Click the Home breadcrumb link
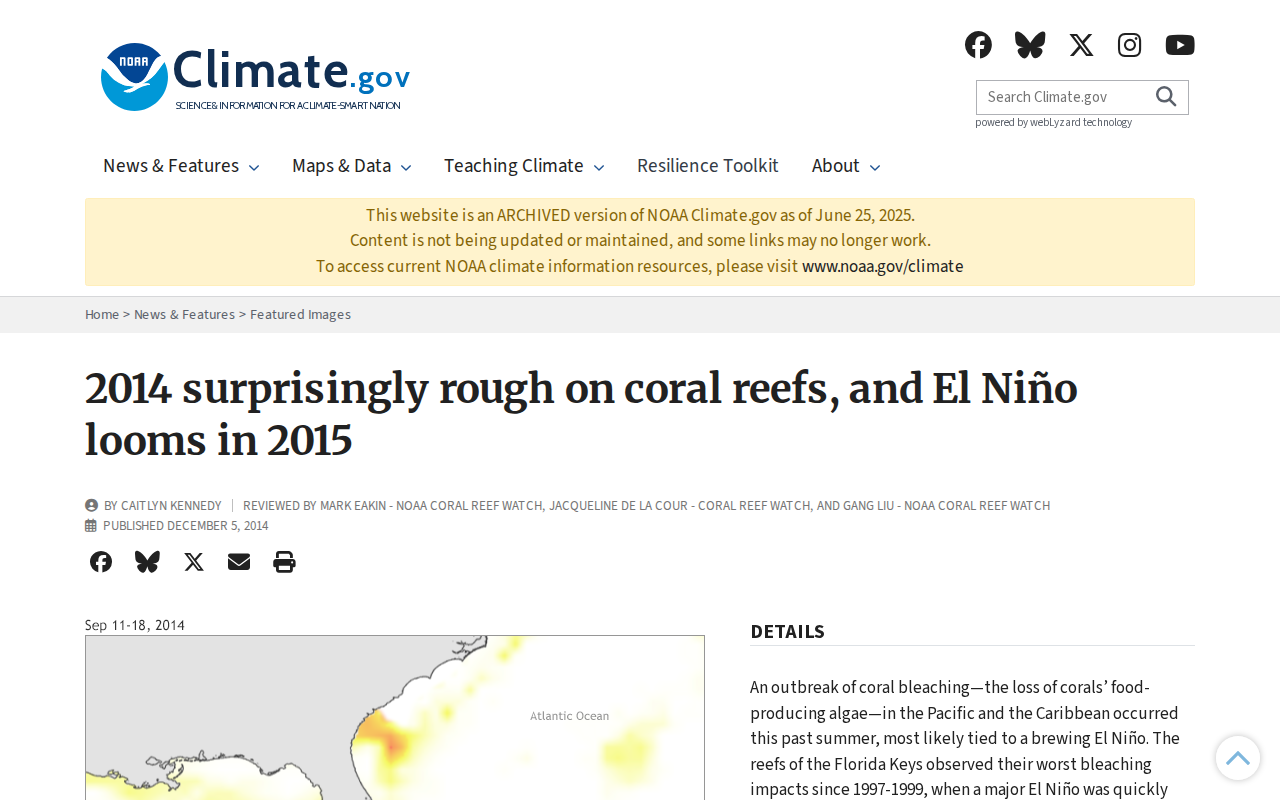The image size is (1280, 800). 102,315
